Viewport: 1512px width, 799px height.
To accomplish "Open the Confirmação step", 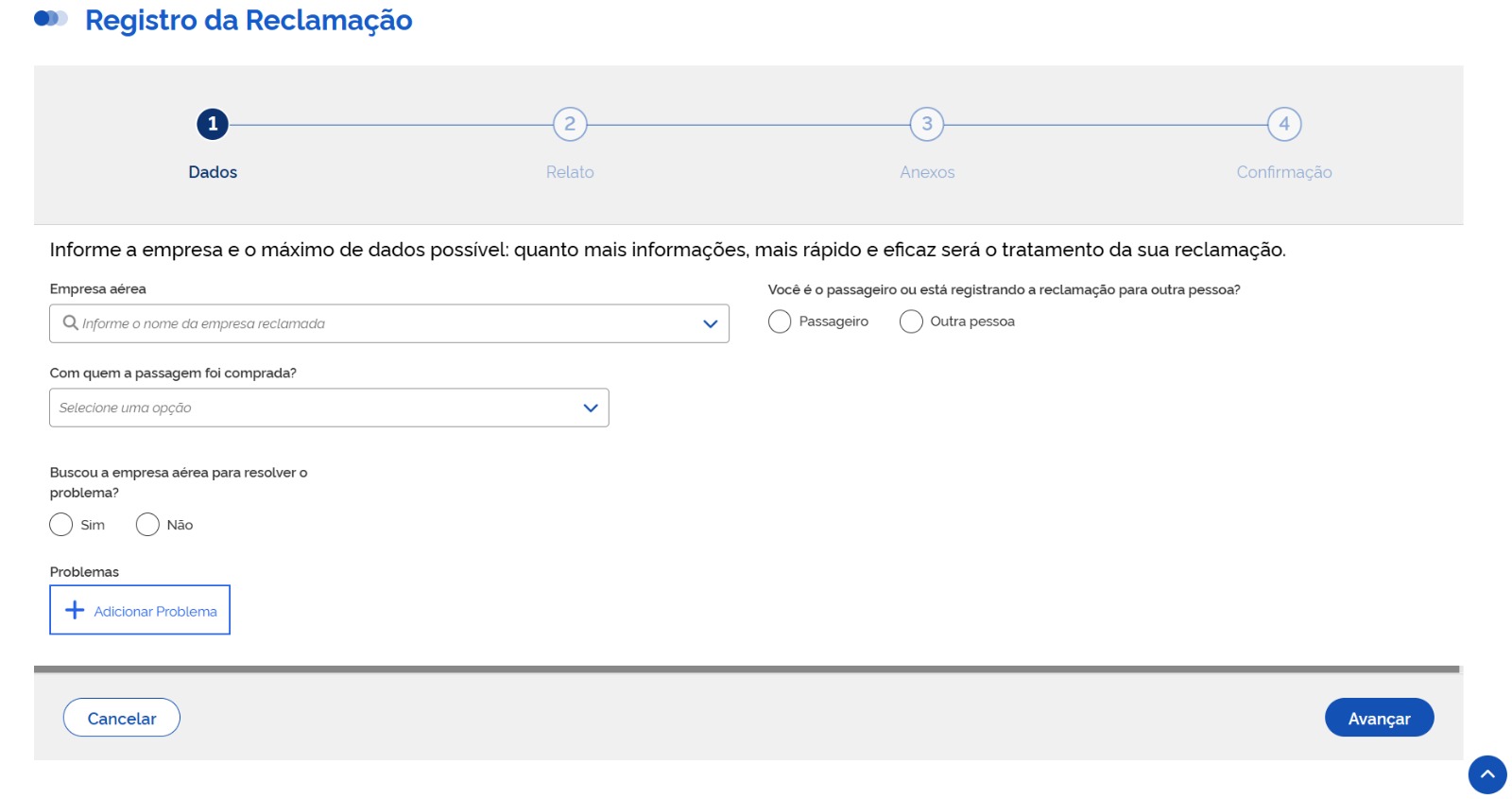I will pos(1283,124).
